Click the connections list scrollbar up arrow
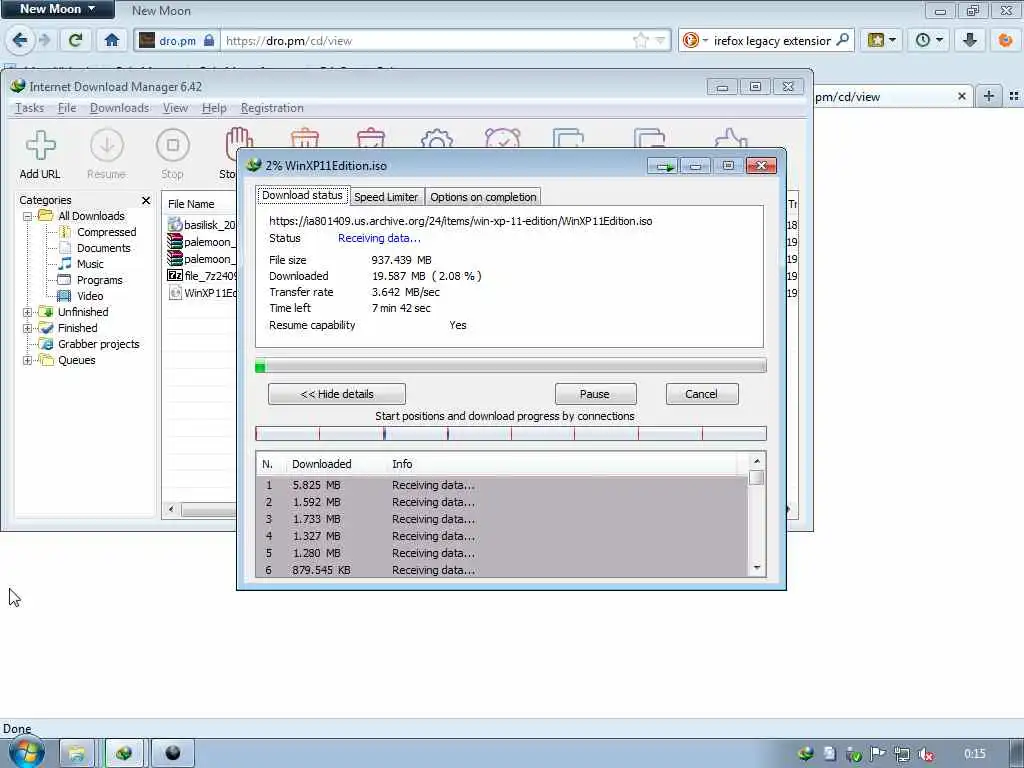This screenshot has width=1024, height=768. pyautogui.click(x=756, y=461)
